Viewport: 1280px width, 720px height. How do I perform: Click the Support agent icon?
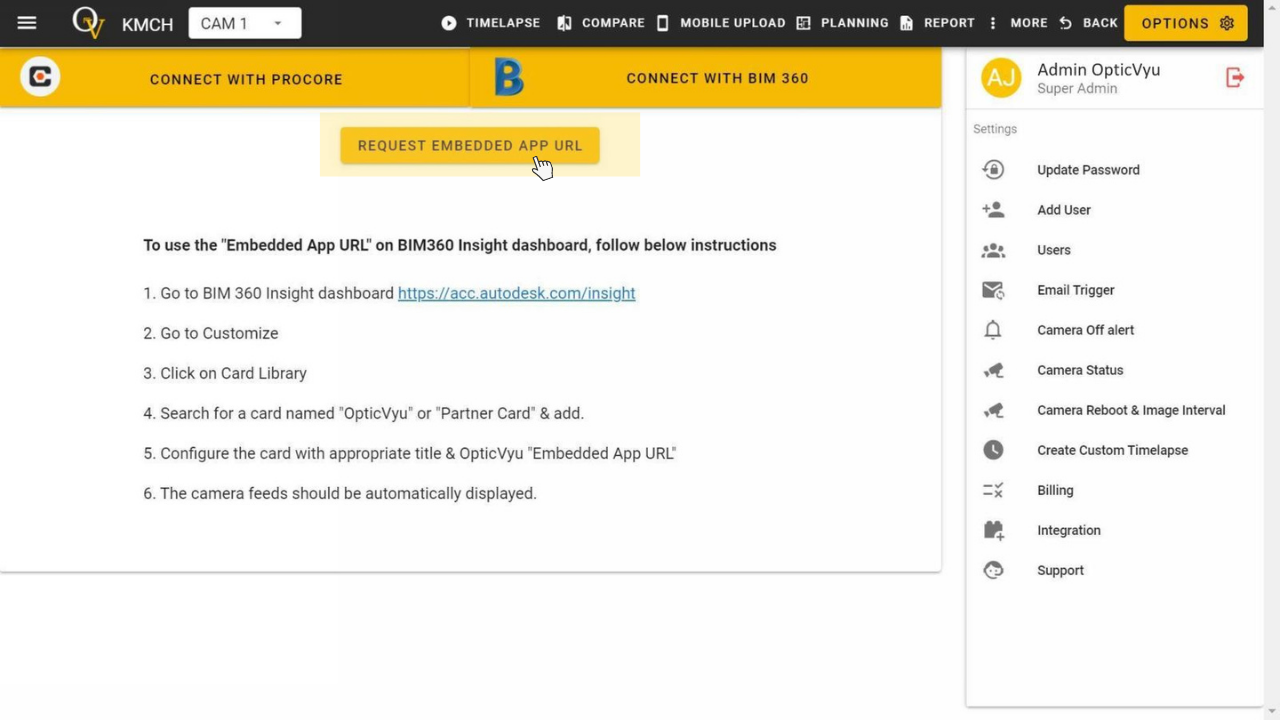993,570
